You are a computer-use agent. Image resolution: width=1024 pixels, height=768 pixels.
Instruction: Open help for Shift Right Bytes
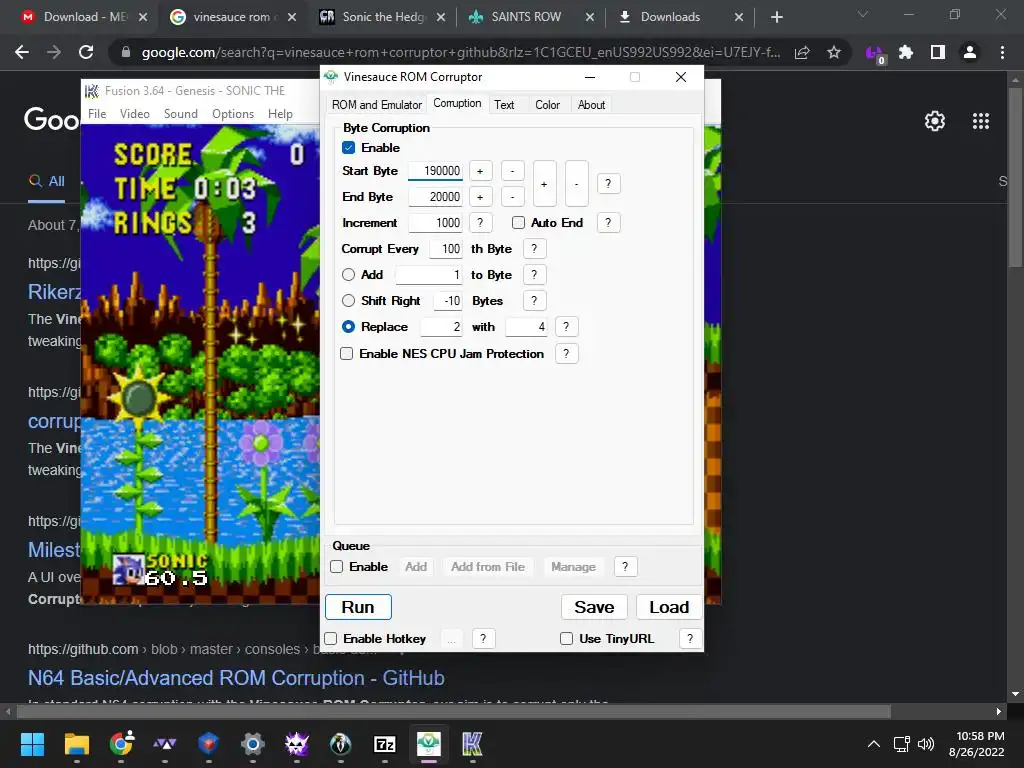click(534, 300)
